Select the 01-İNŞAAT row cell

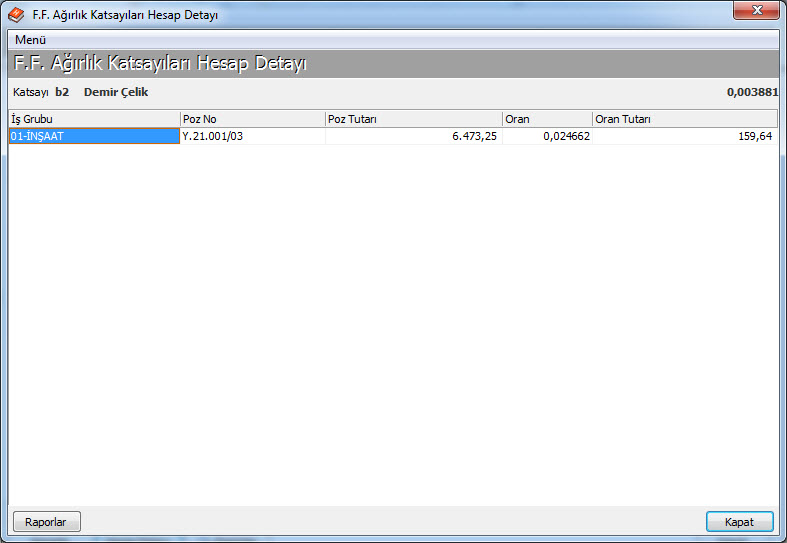[94, 136]
